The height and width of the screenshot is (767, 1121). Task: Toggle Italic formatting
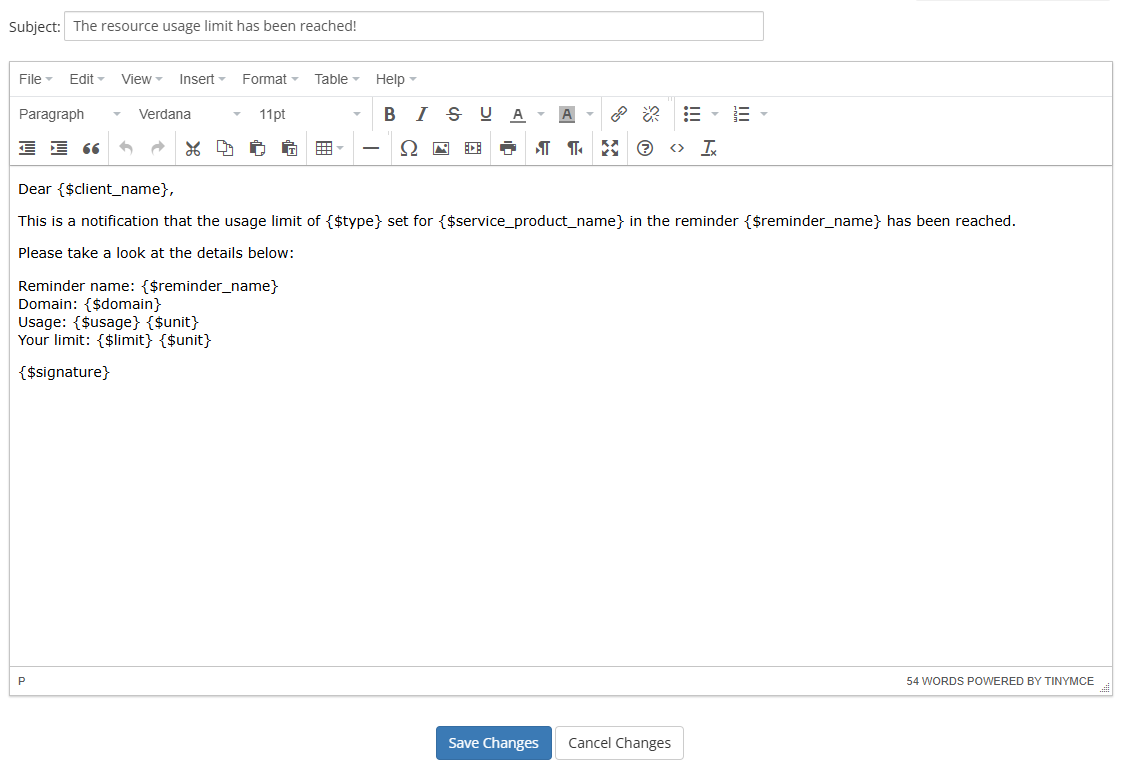422,114
